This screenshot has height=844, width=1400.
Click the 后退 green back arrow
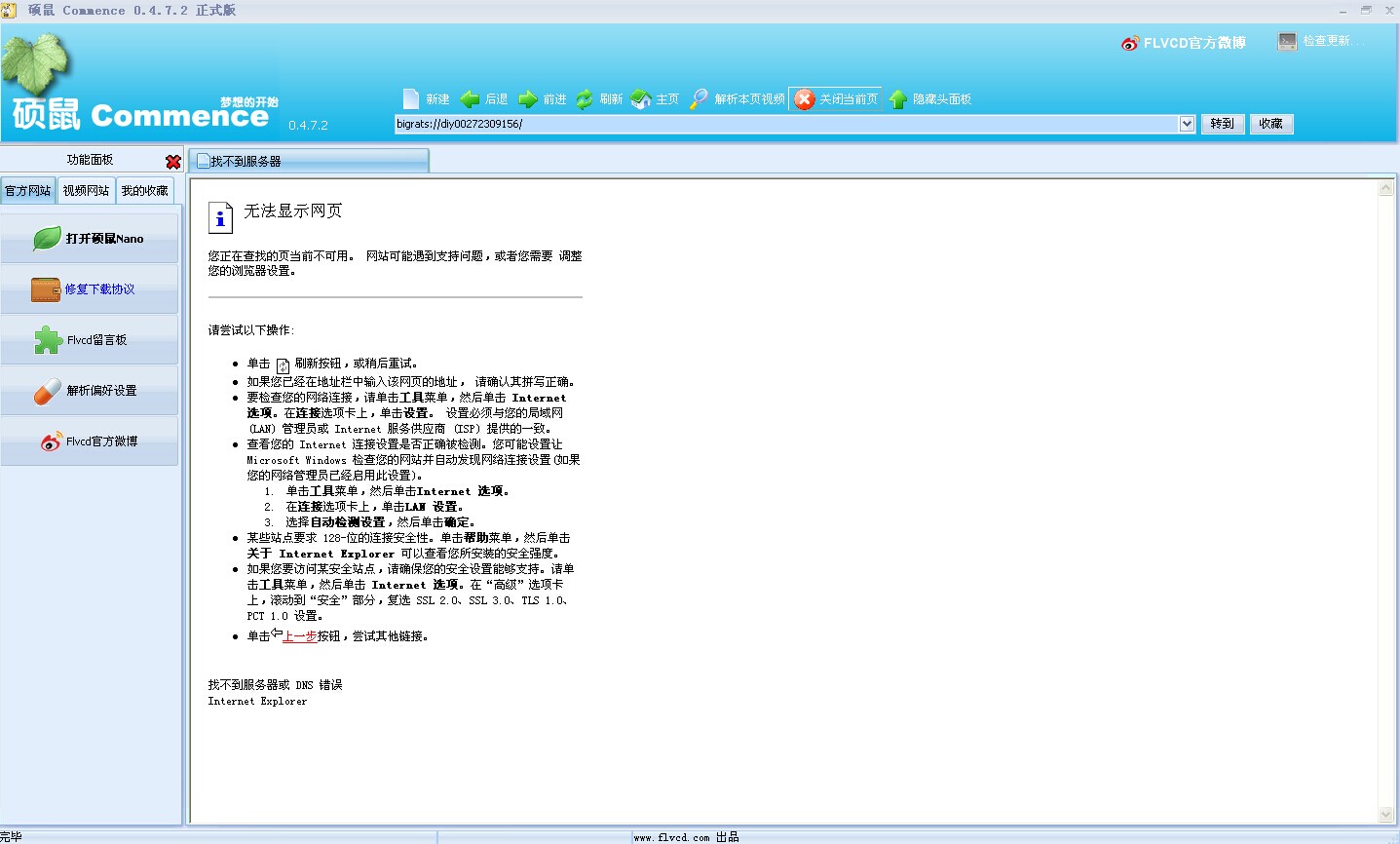470,98
